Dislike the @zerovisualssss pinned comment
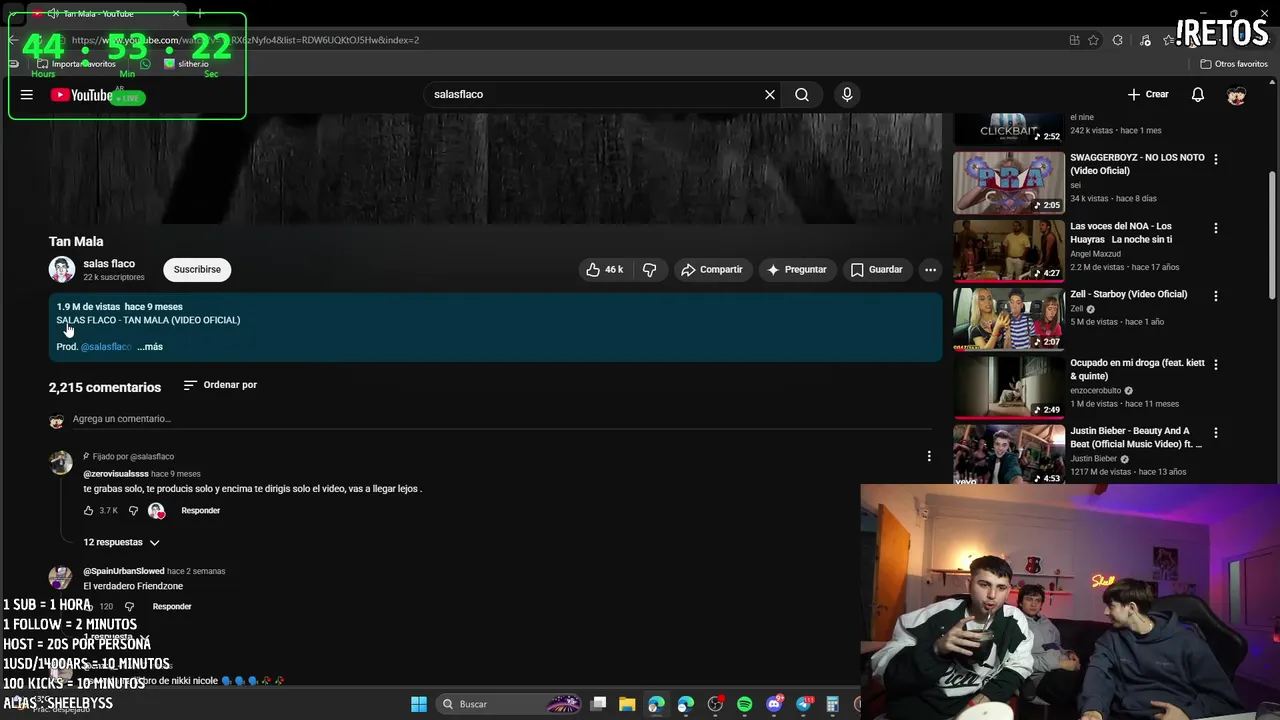Screen dimensions: 1280x720 pos(133,510)
